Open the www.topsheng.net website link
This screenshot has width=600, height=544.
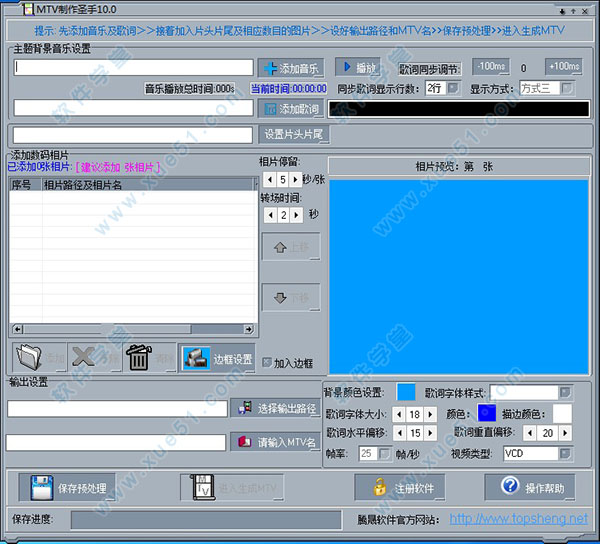coord(518,519)
